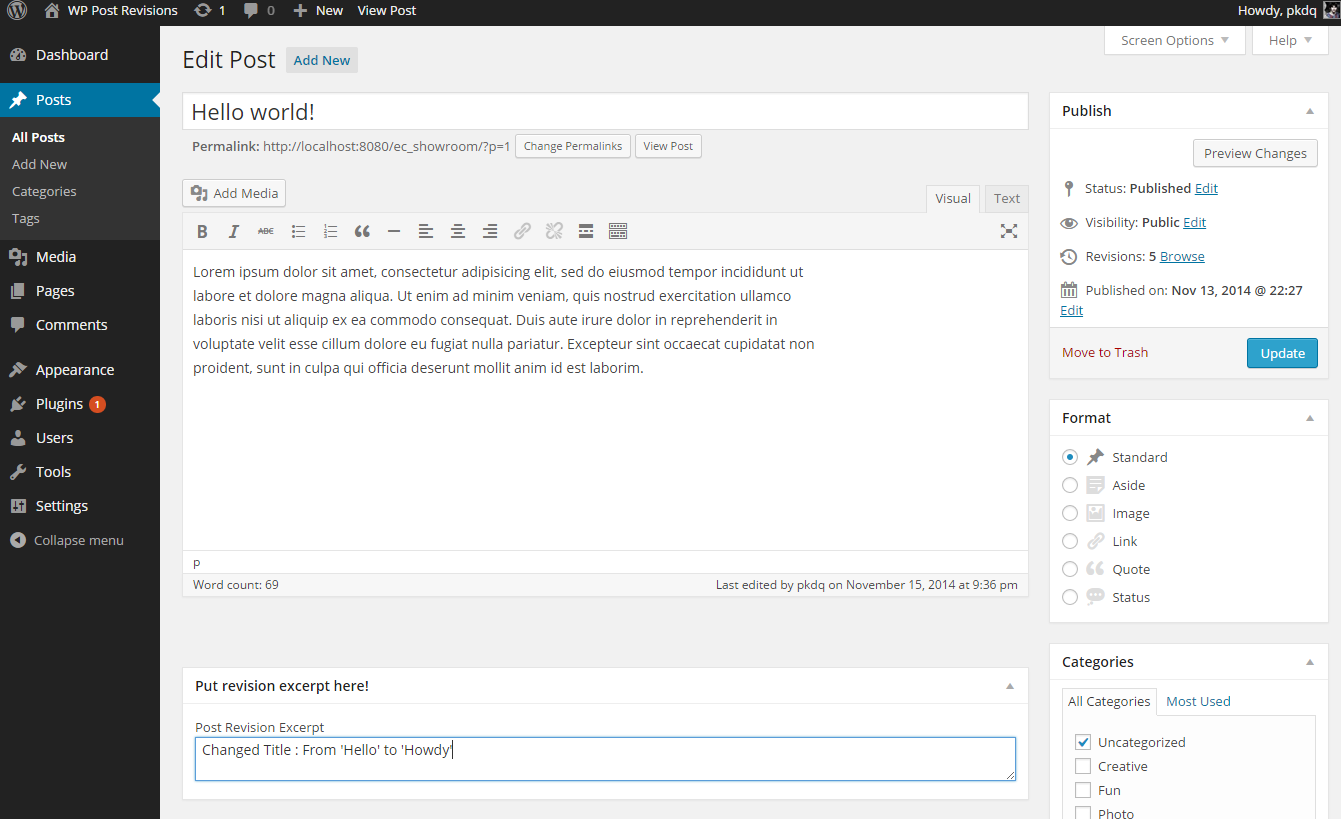Screen dimensions: 1341x819
Task: Click into the post title field
Action: pos(605,112)
